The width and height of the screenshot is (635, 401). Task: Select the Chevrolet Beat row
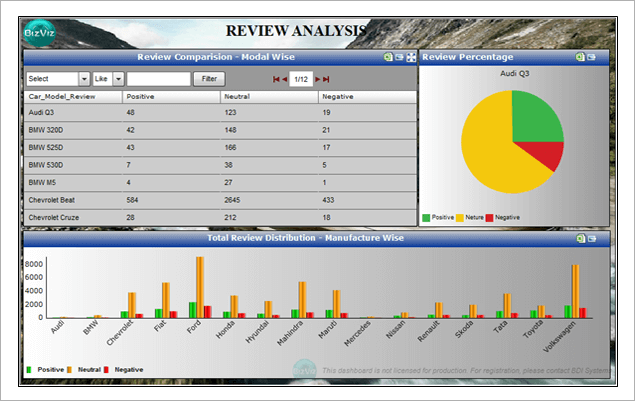click(220, 200)
